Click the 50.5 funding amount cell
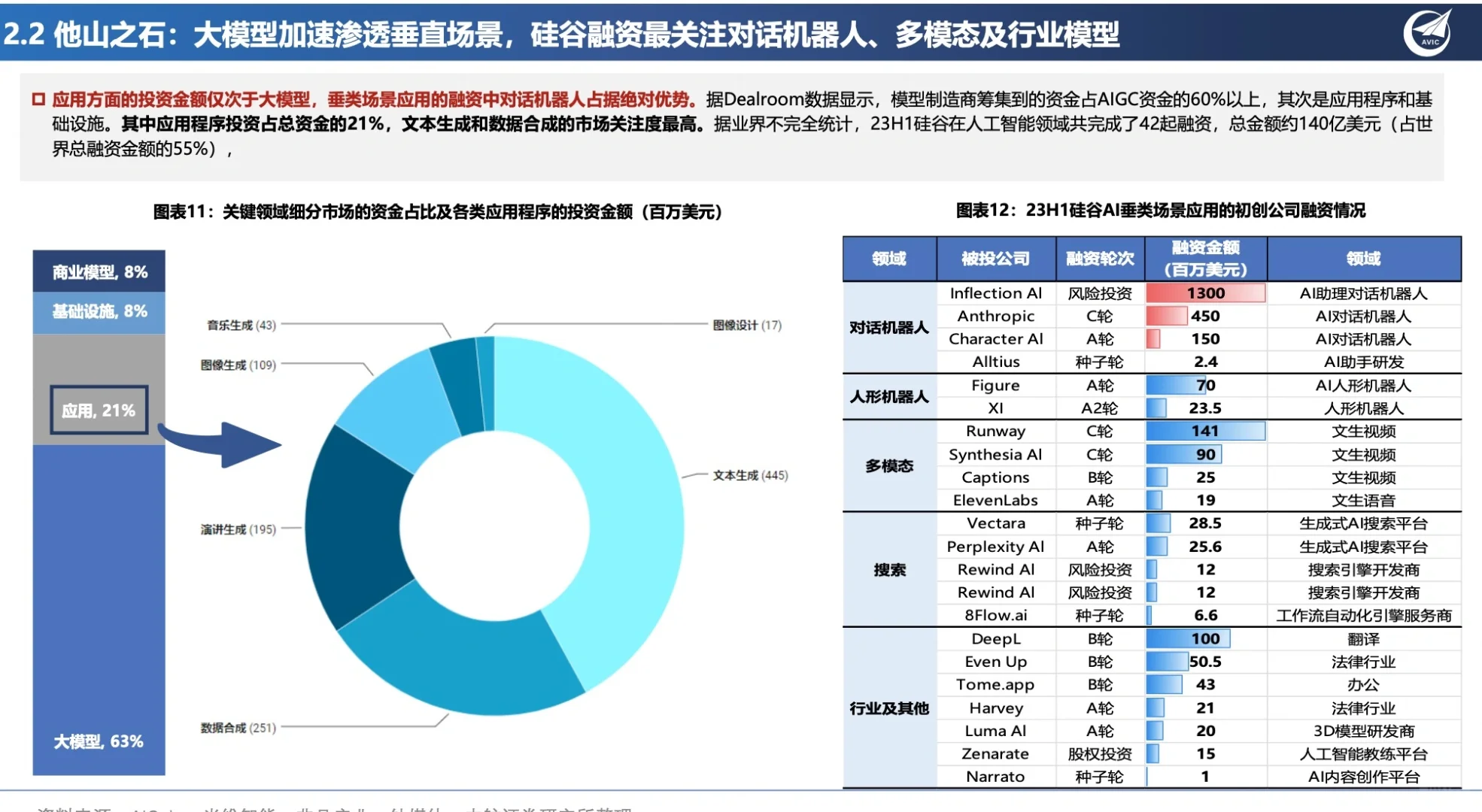 (1206, 662)
